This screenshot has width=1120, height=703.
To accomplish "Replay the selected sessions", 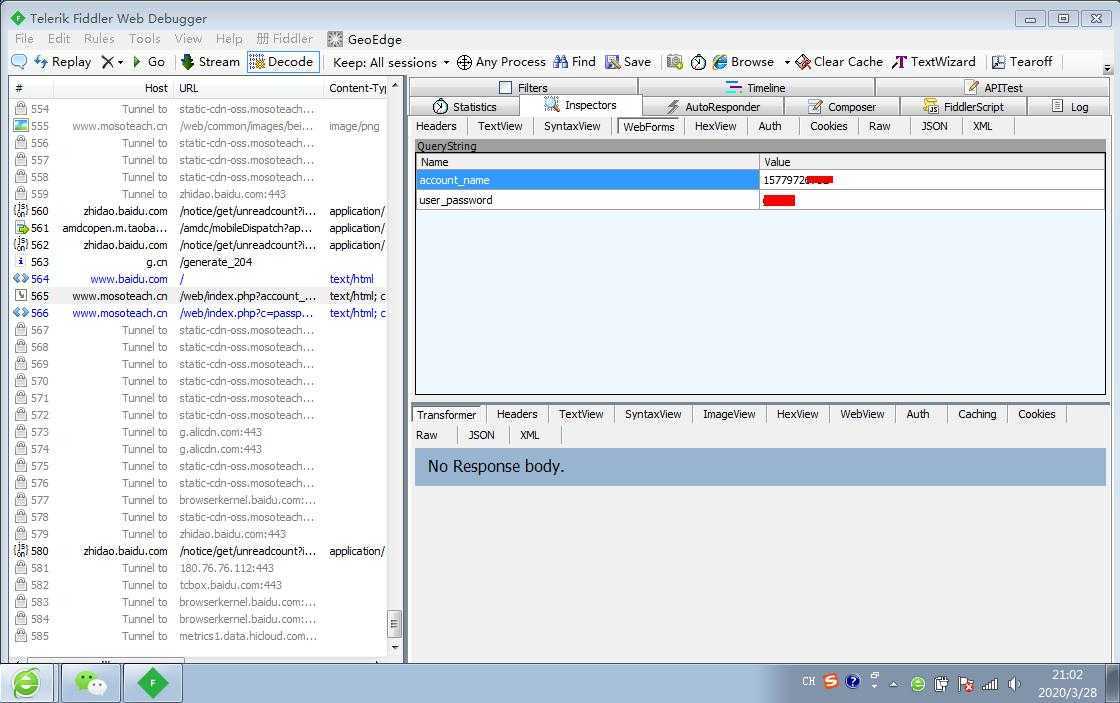I will click(63, 62).
